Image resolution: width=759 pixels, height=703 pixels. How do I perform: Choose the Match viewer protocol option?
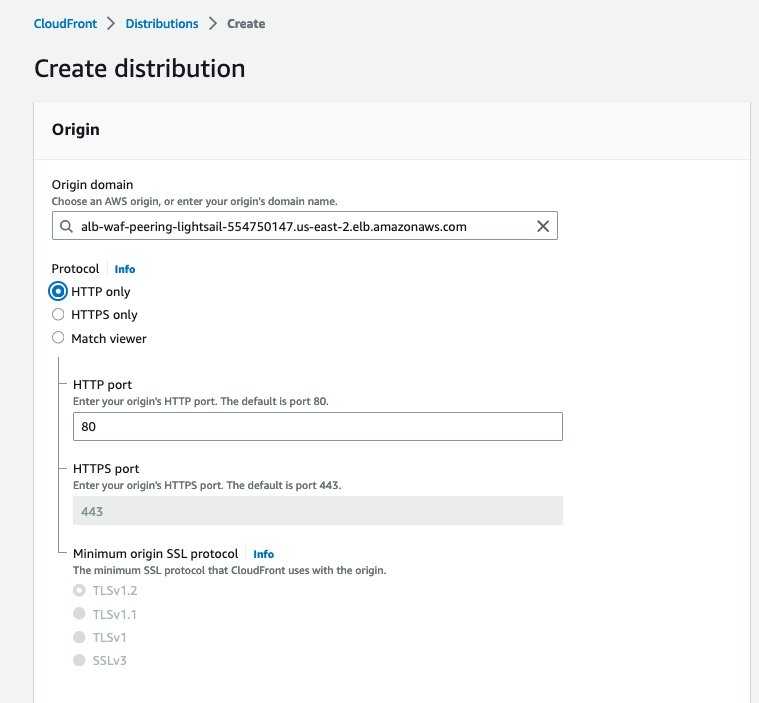(58, 338)
